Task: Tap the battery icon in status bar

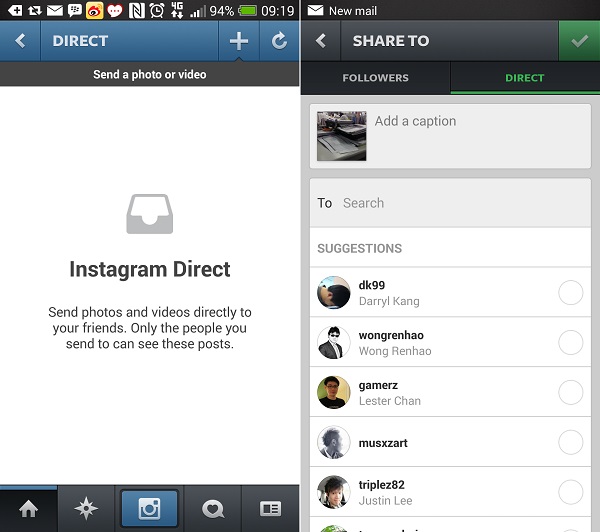Action: [x=248, y=10]
